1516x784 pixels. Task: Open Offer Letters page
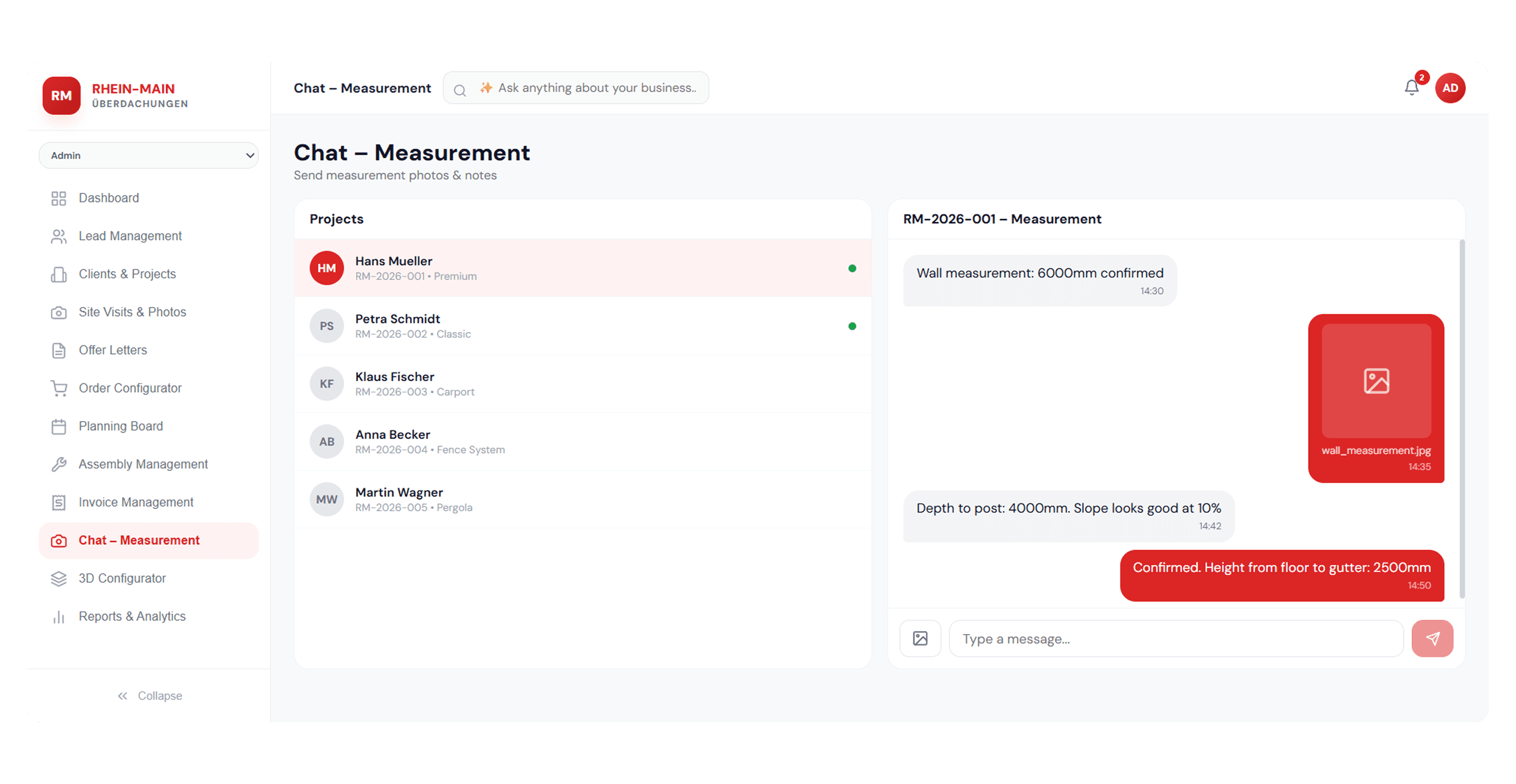click(x=148, y=350)
